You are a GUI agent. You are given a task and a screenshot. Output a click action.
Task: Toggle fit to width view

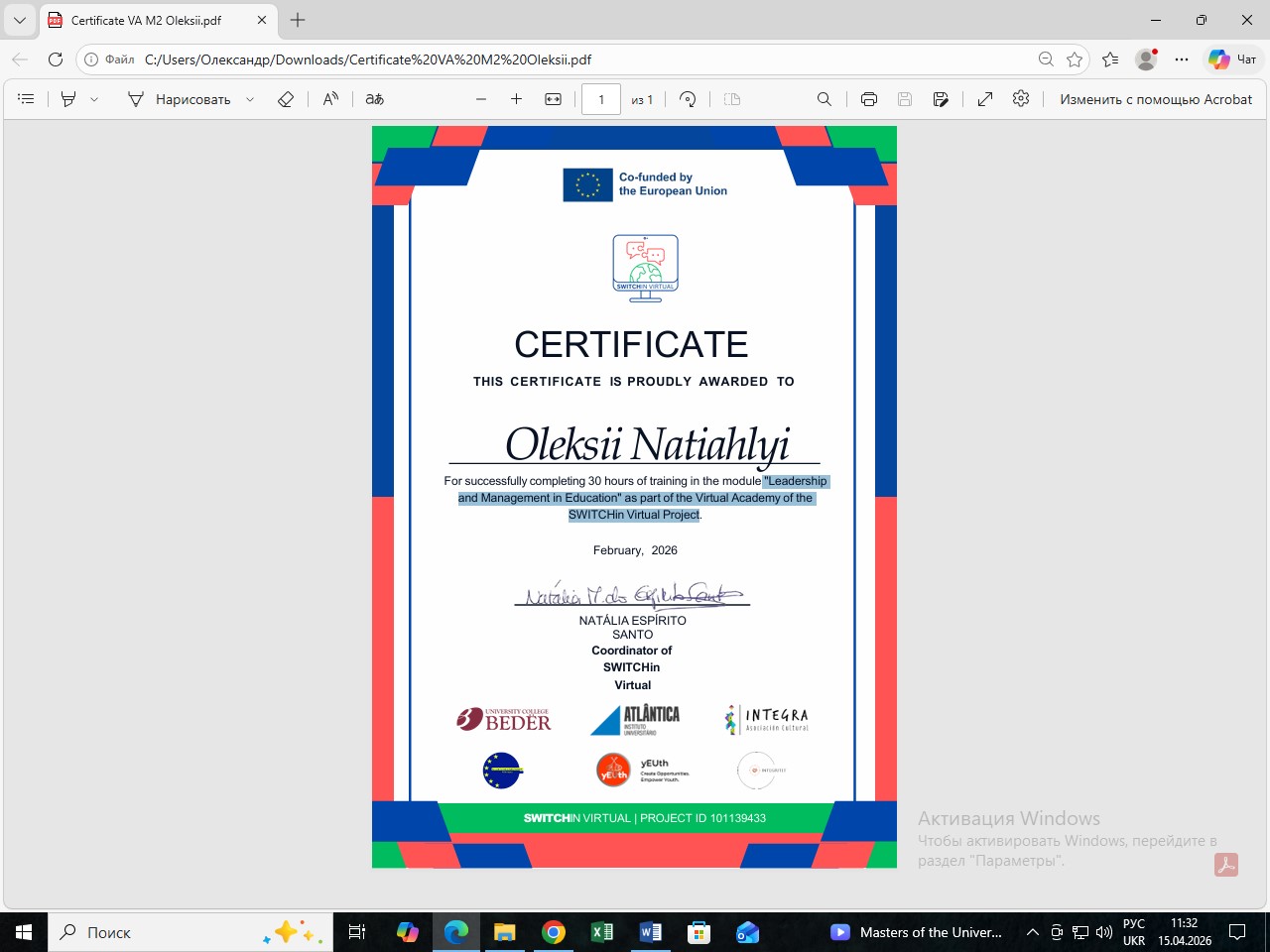(x=554, y=99)
